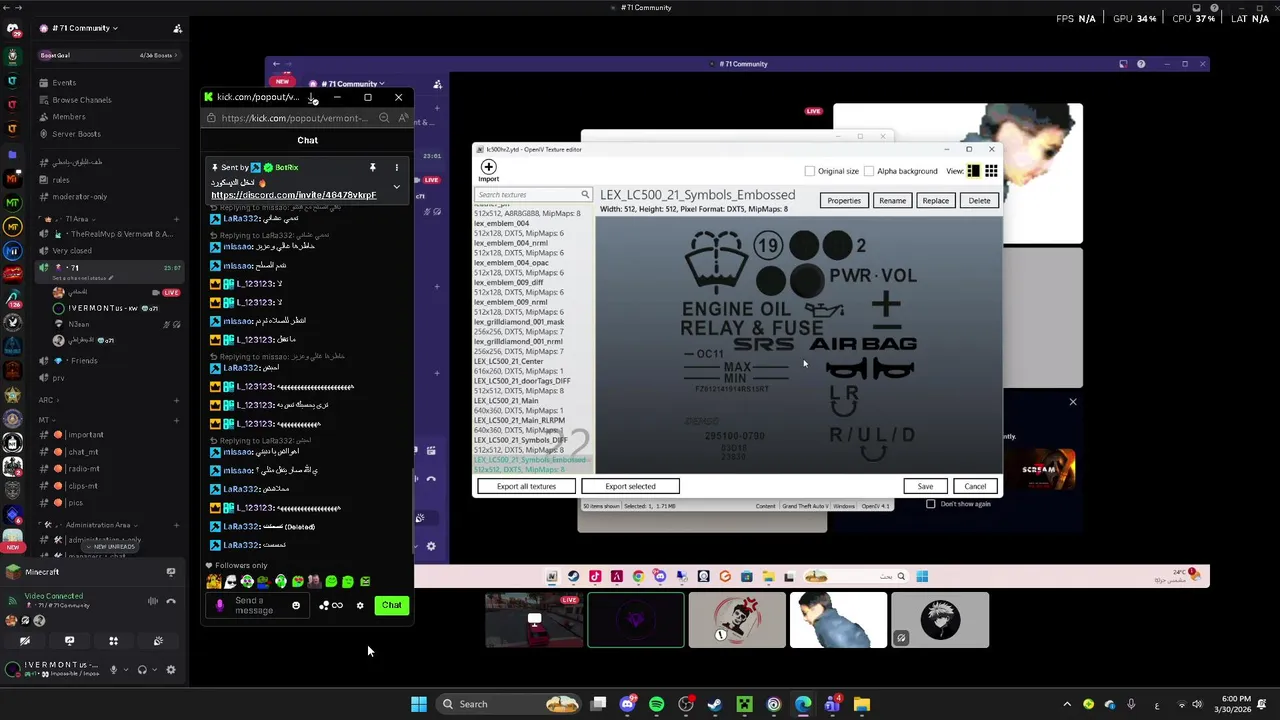Screen dimensions: 1280x720
Task: Open the moderator-only channel
Action: tap(79, 197)
